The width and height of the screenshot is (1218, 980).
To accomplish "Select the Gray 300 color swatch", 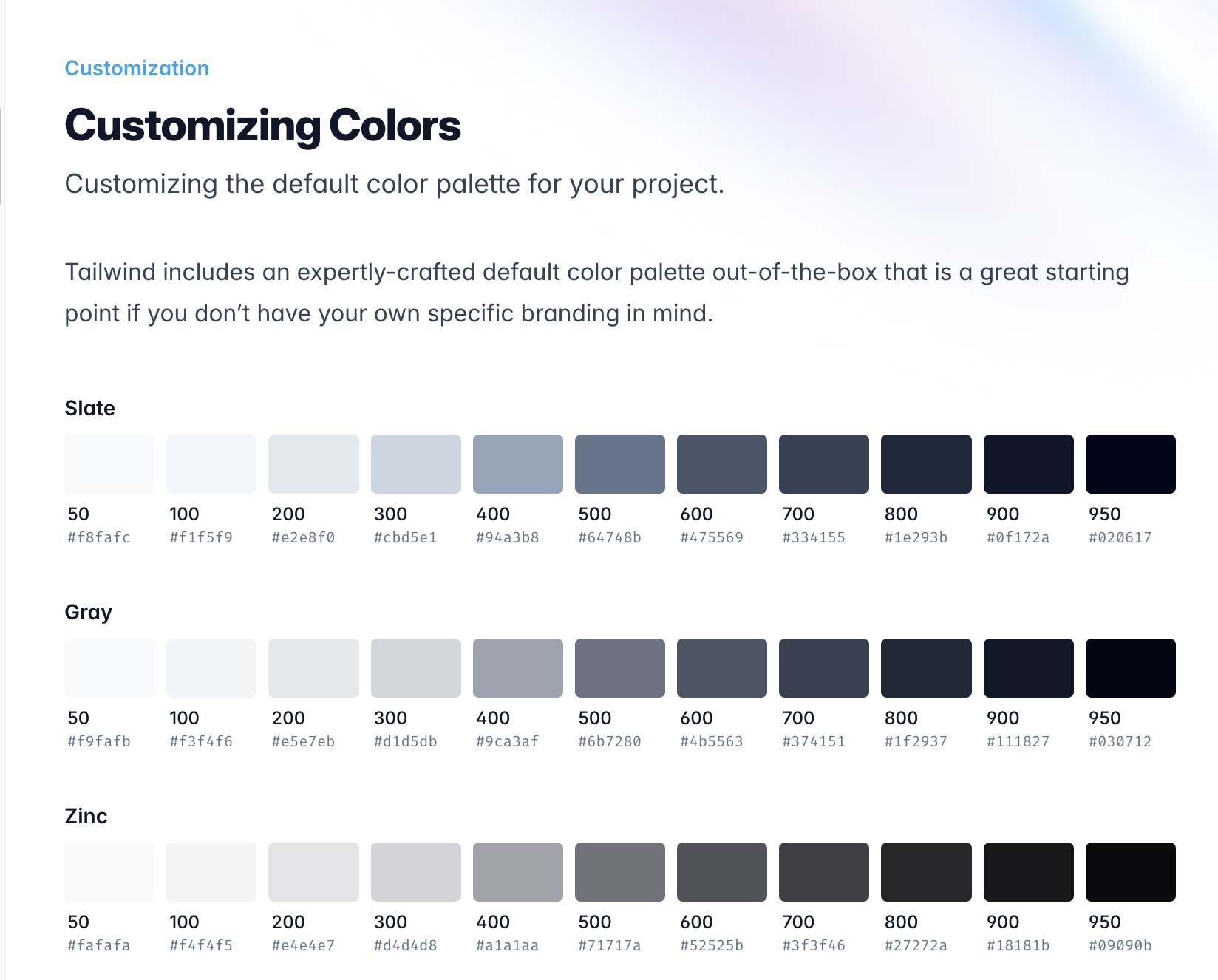I will [x=416, y=668].
